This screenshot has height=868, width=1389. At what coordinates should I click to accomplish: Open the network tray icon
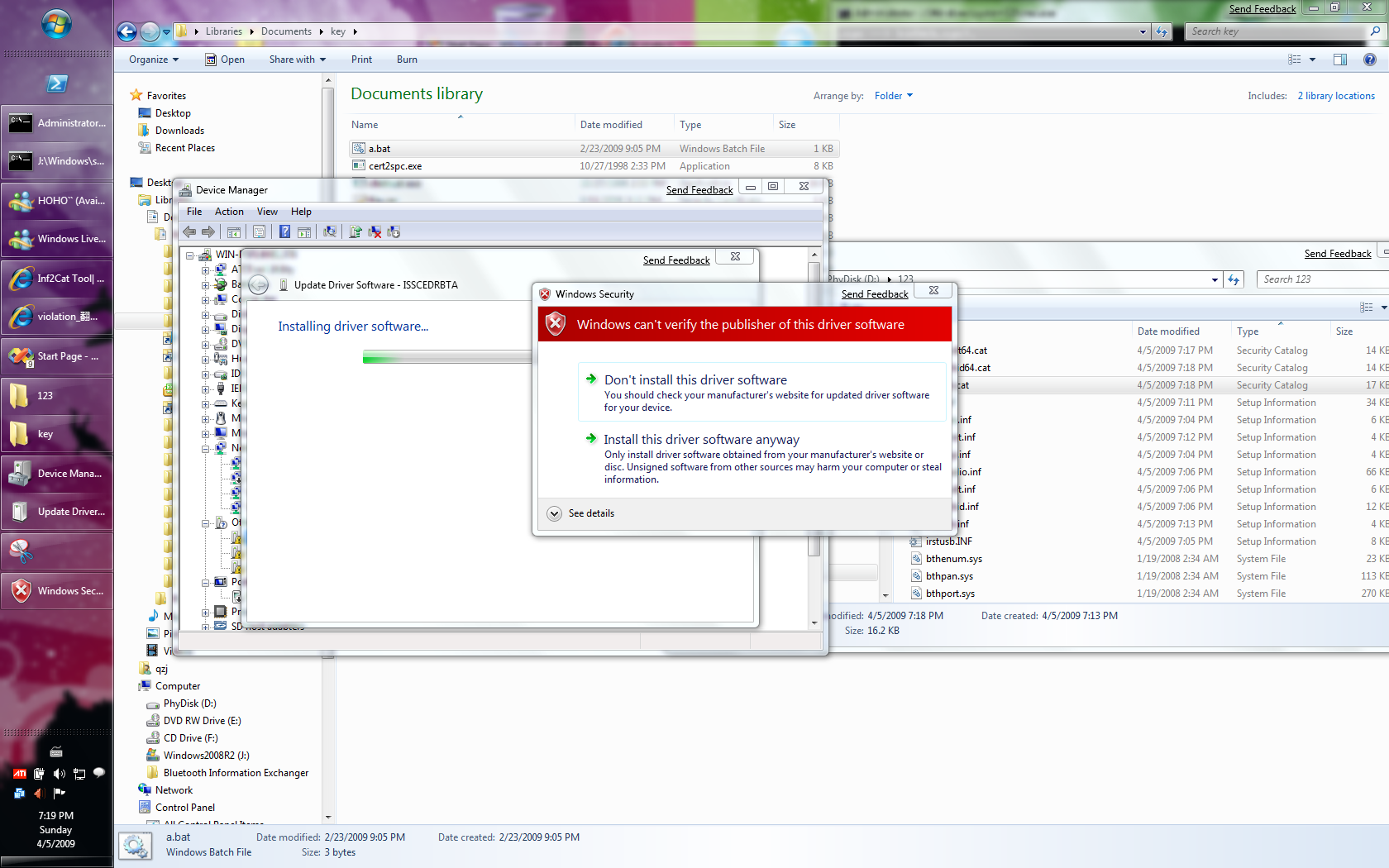tap(79, 774)
